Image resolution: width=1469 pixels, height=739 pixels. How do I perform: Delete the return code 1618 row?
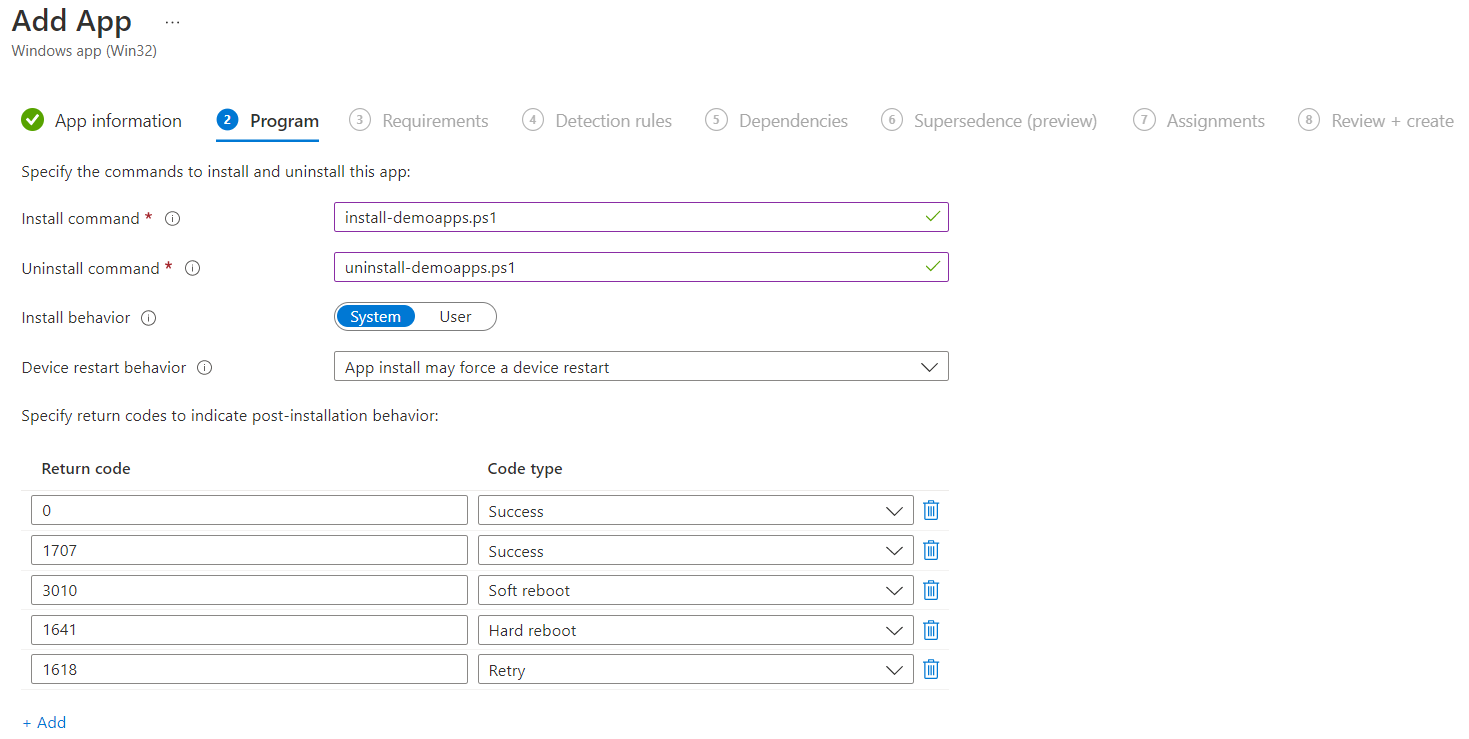point(930,669)
